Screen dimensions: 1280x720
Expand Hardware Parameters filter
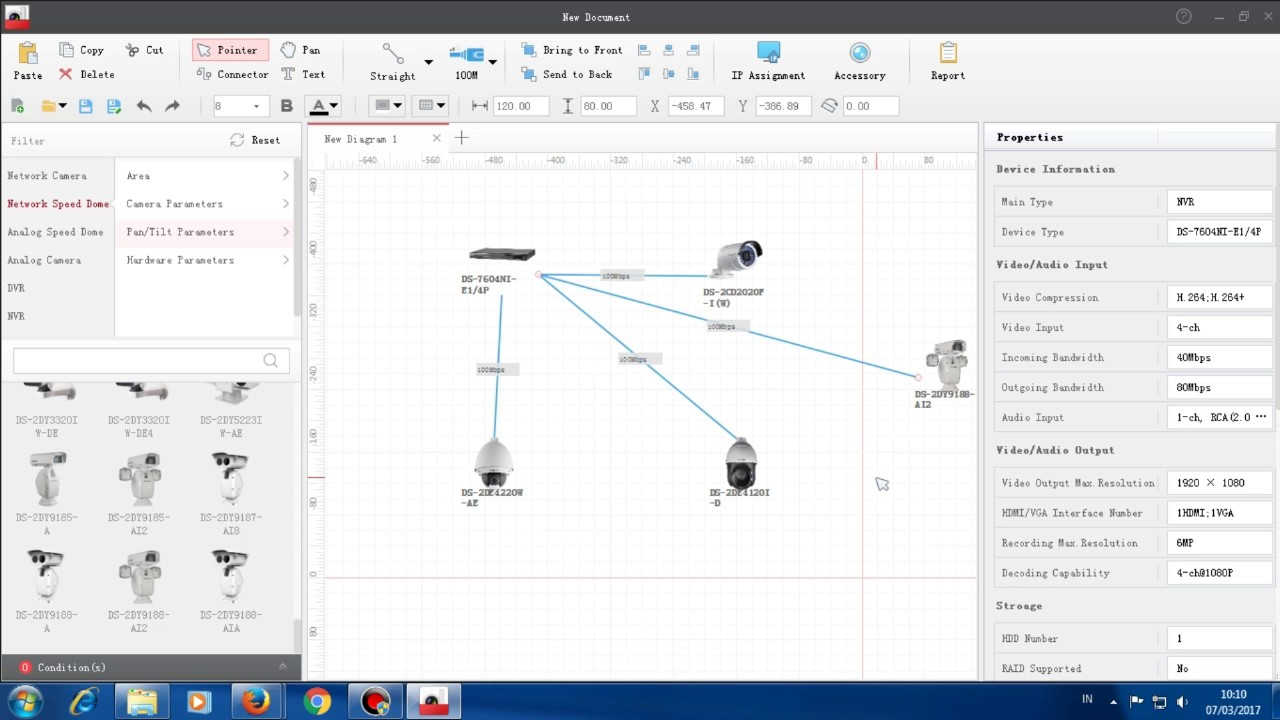(x=206, y=260)
